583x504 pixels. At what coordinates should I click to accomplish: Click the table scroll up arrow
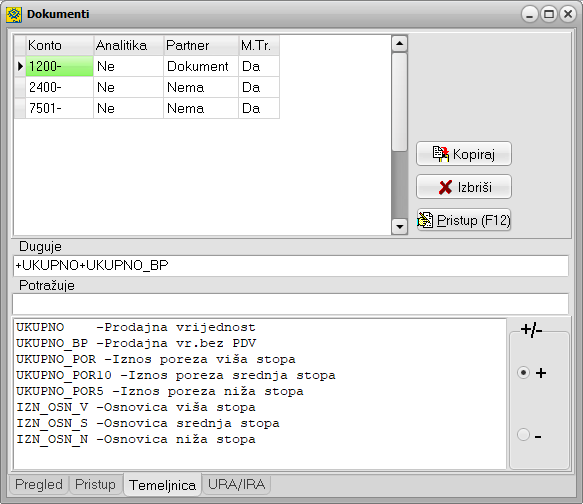click(x=400, y=44)
